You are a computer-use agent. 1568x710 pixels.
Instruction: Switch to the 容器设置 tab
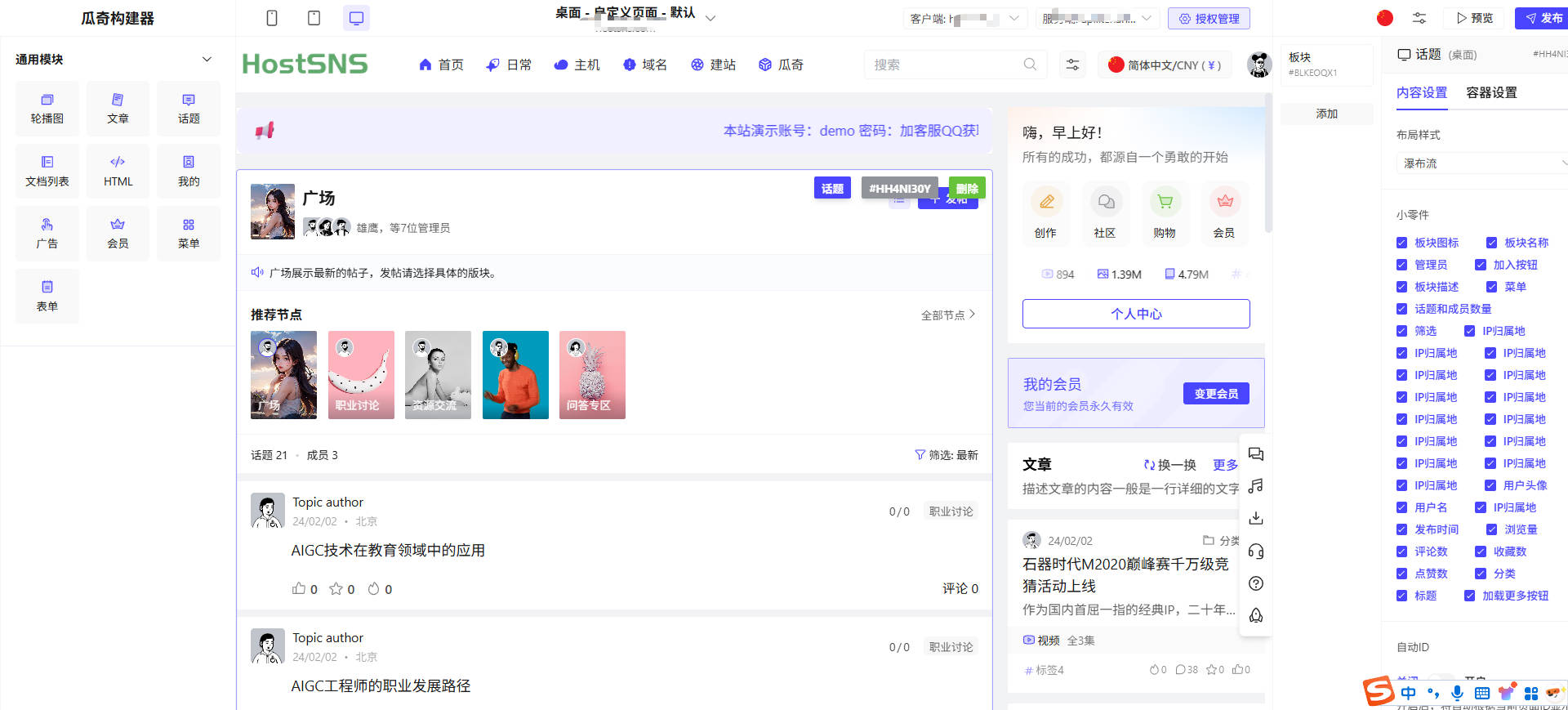(x=1491, y=93)
